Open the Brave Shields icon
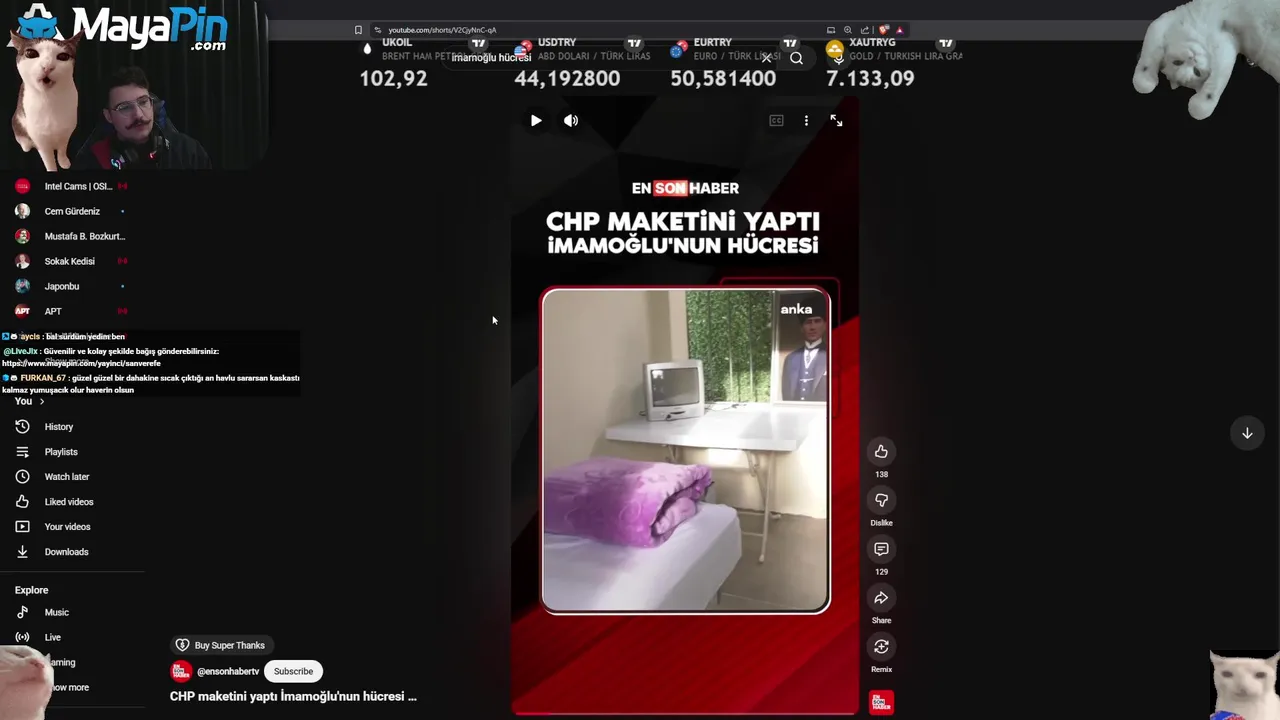 point(884,30)
